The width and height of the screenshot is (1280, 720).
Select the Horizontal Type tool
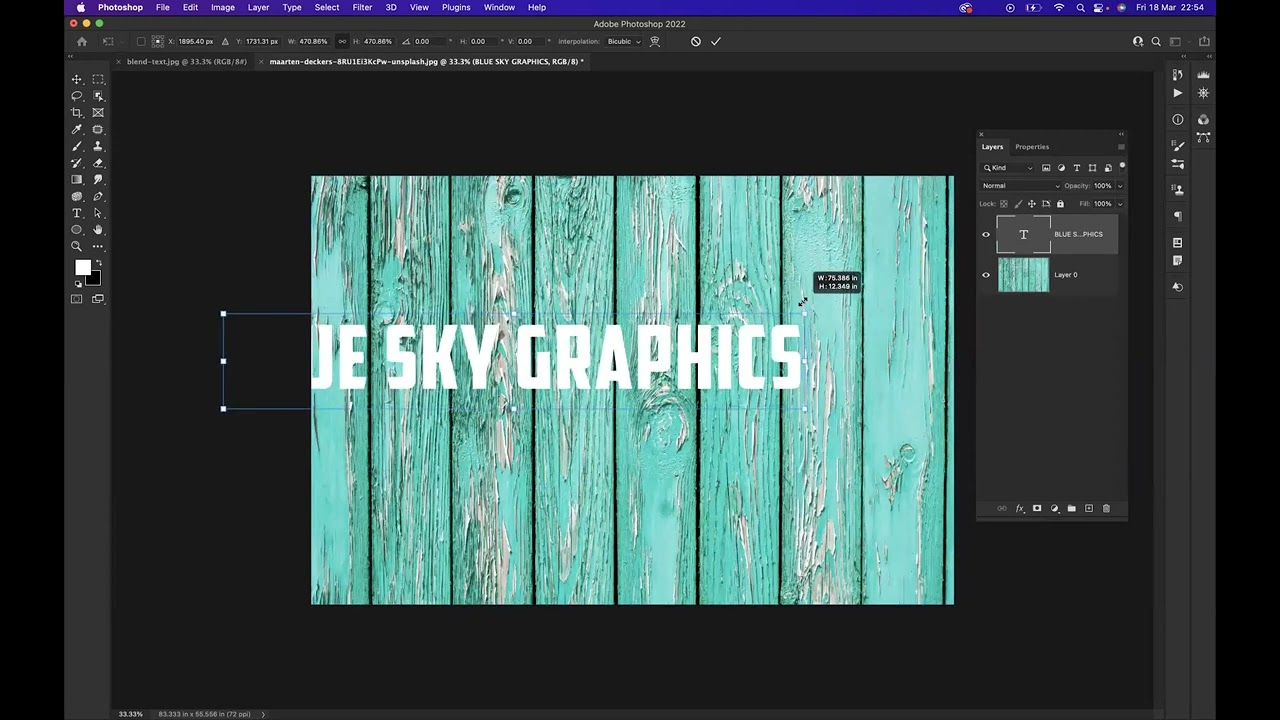click(x=77, y=213)
